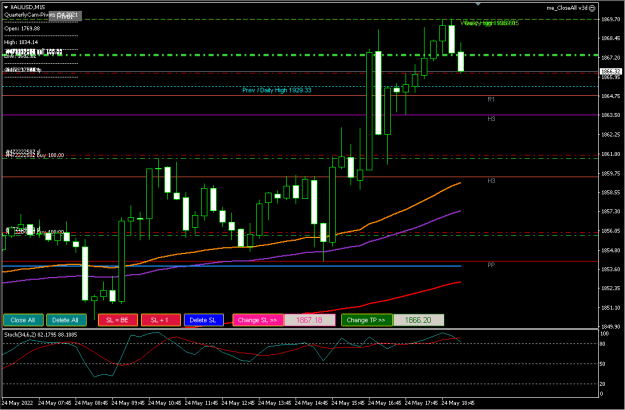Screen dimensions: 625x410
Task: Click the ms_CloseAll expert advisor status icon
Action: [592, 8]
